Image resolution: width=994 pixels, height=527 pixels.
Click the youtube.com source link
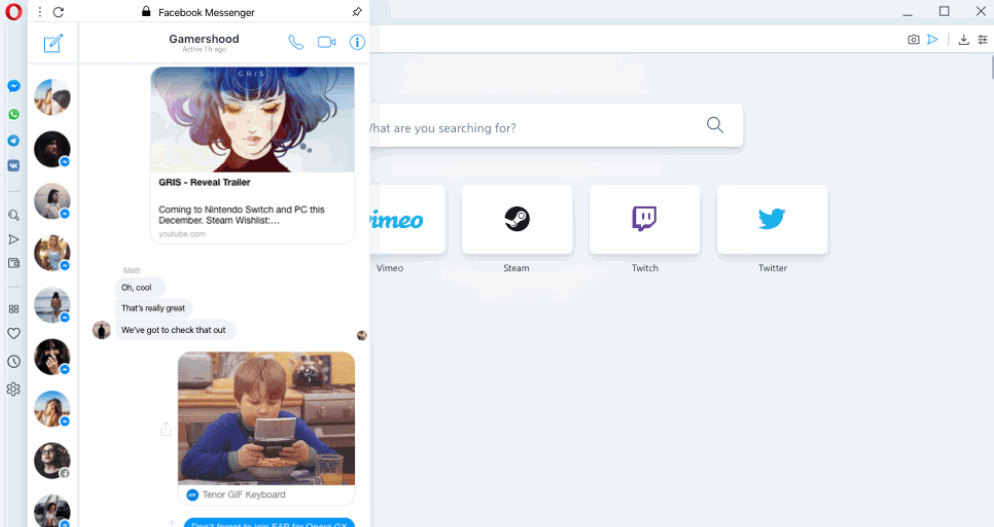182,234
